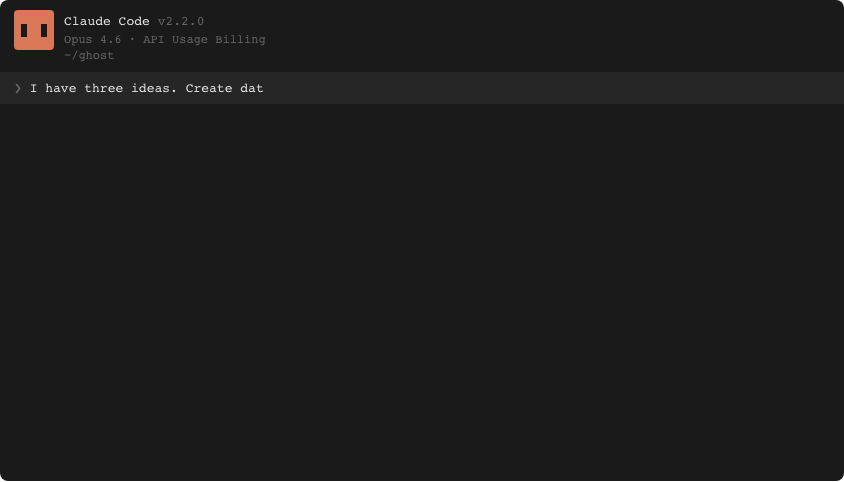This screenshot has width=844, height=482.
Task: Click the ~/ghost working directory path
Action: 89,56
